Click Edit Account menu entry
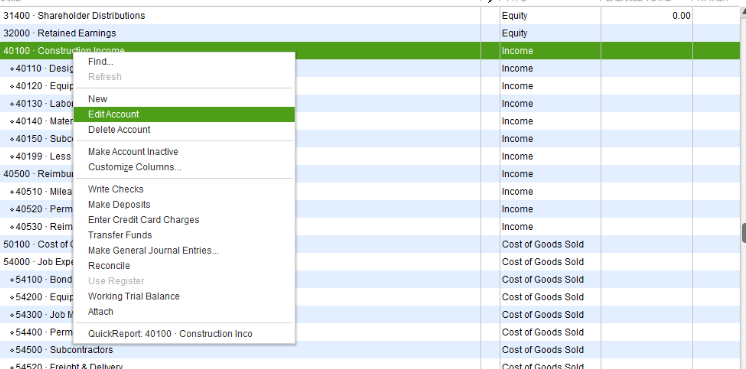The image size is (746, 369). pos(184,114)
